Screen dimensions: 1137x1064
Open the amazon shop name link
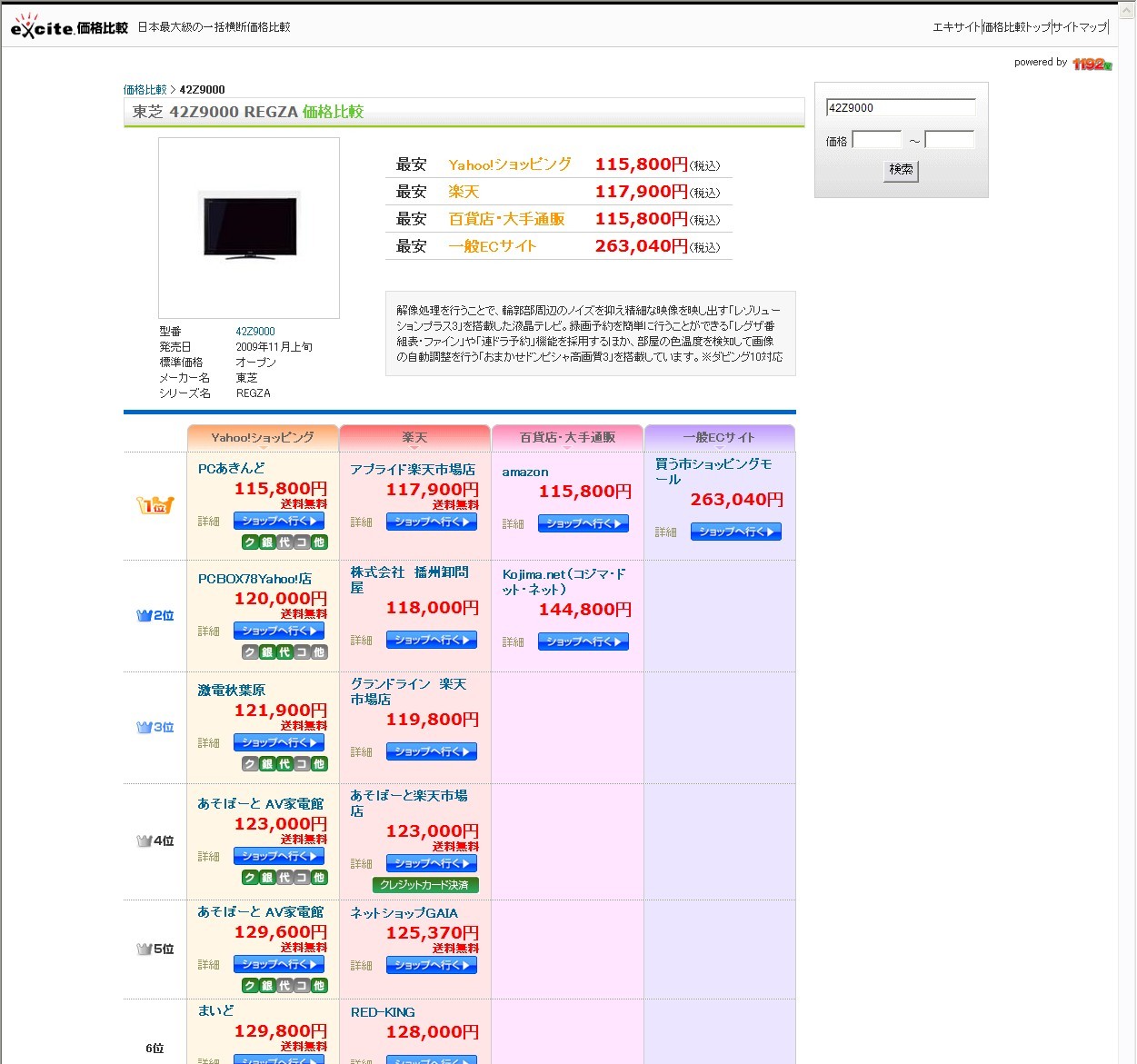click(x=525, y=472)
